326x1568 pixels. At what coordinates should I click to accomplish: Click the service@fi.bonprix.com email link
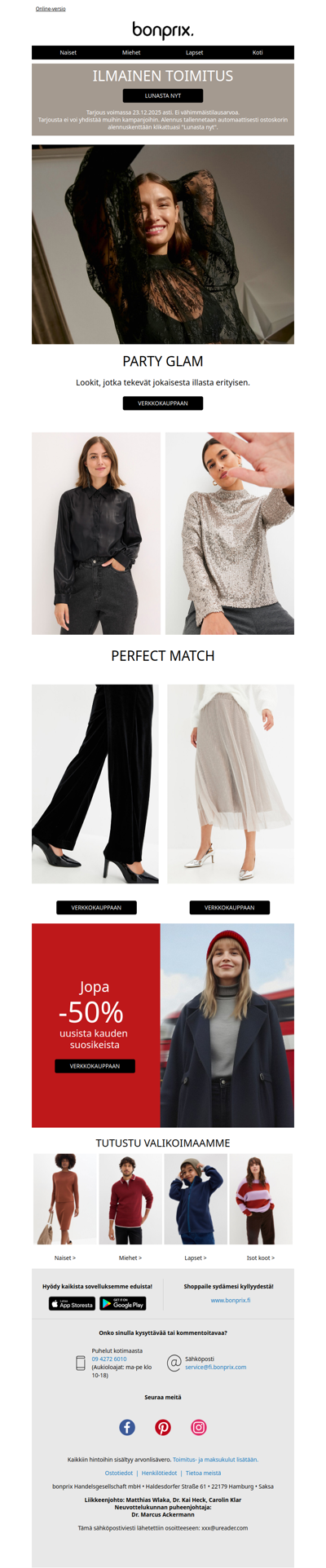215,1367
